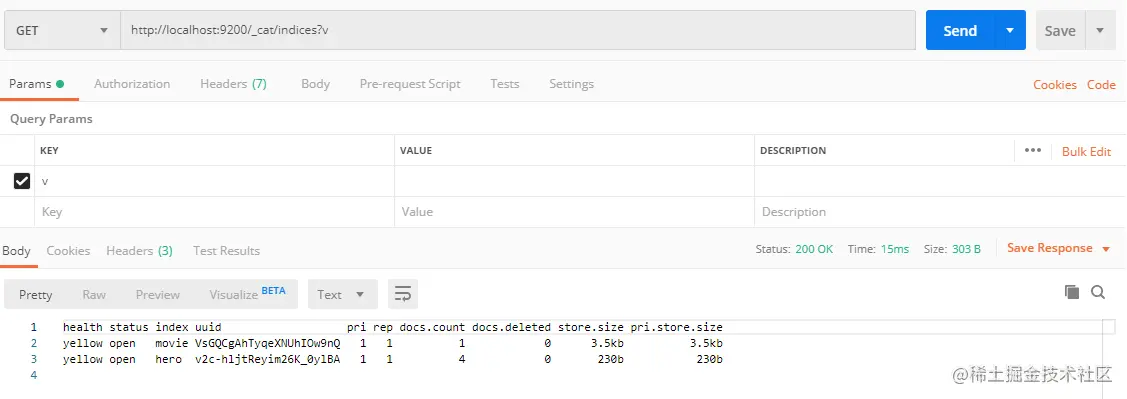Open the request Headers (7) tab
The width and height of the screenshot is (1127, 399).
pos(234,84)
